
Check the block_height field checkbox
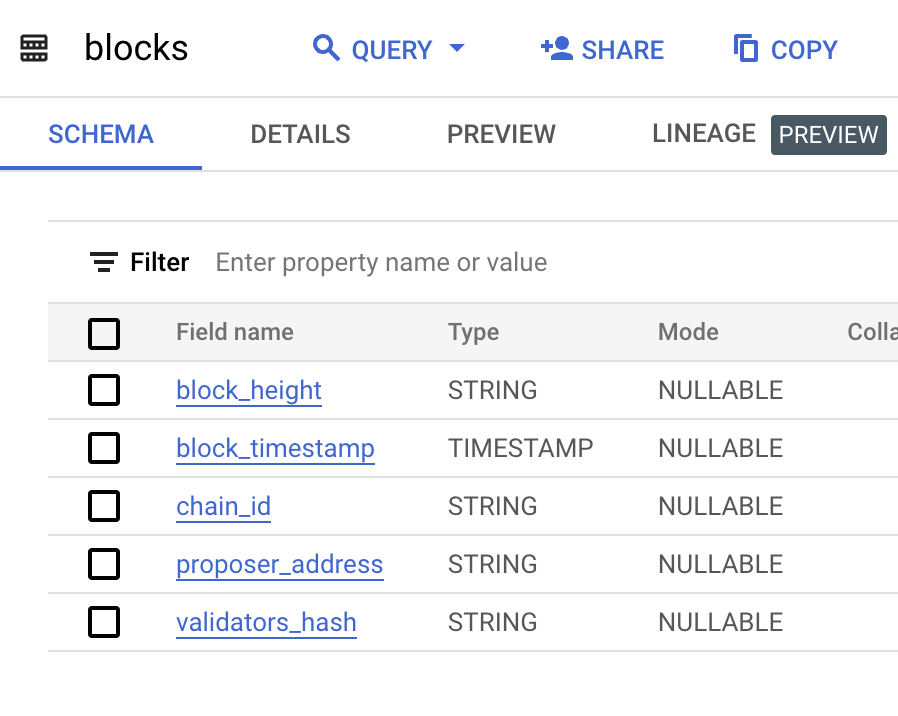tap(104, 390)
